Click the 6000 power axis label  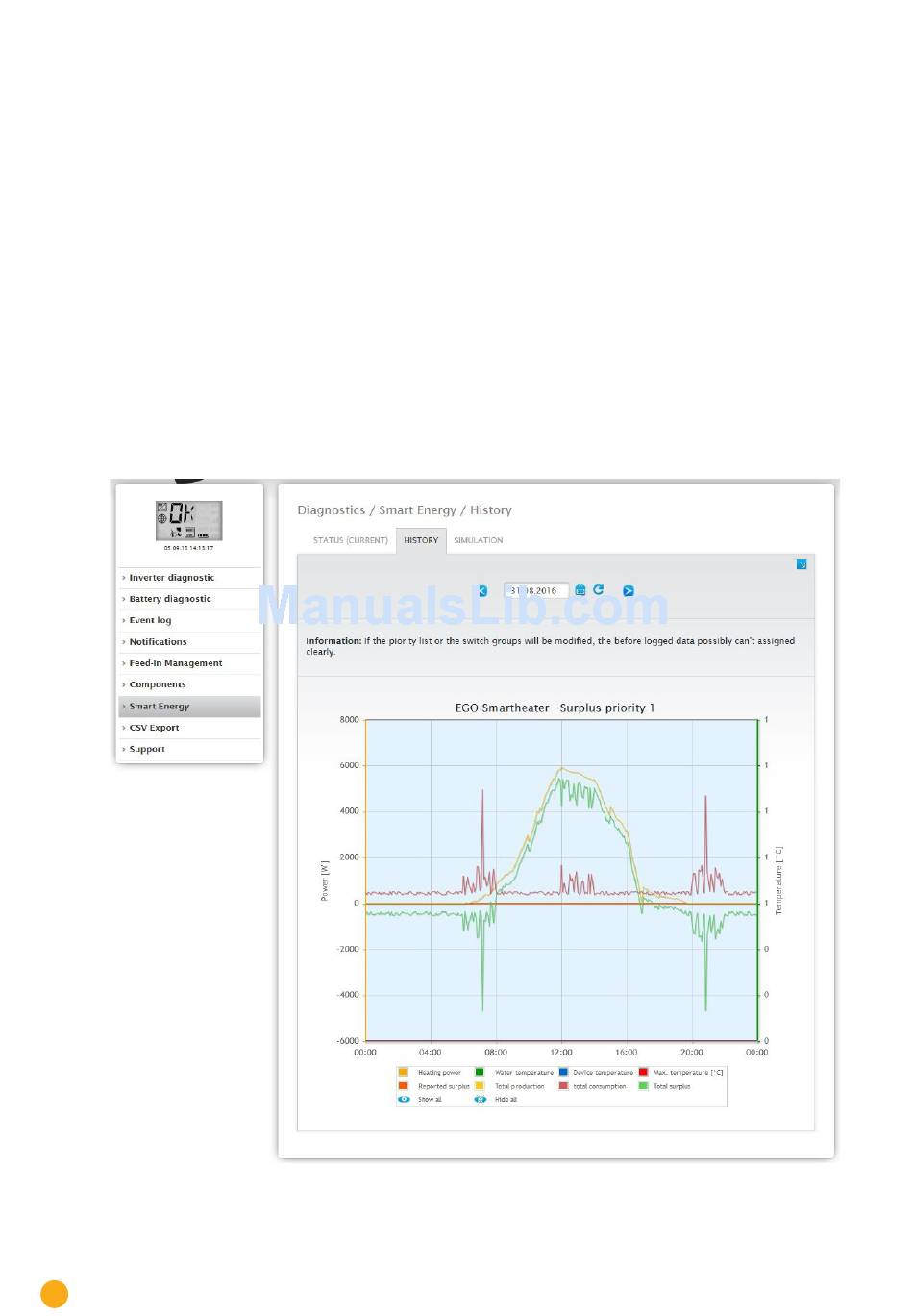coord(350,766)
